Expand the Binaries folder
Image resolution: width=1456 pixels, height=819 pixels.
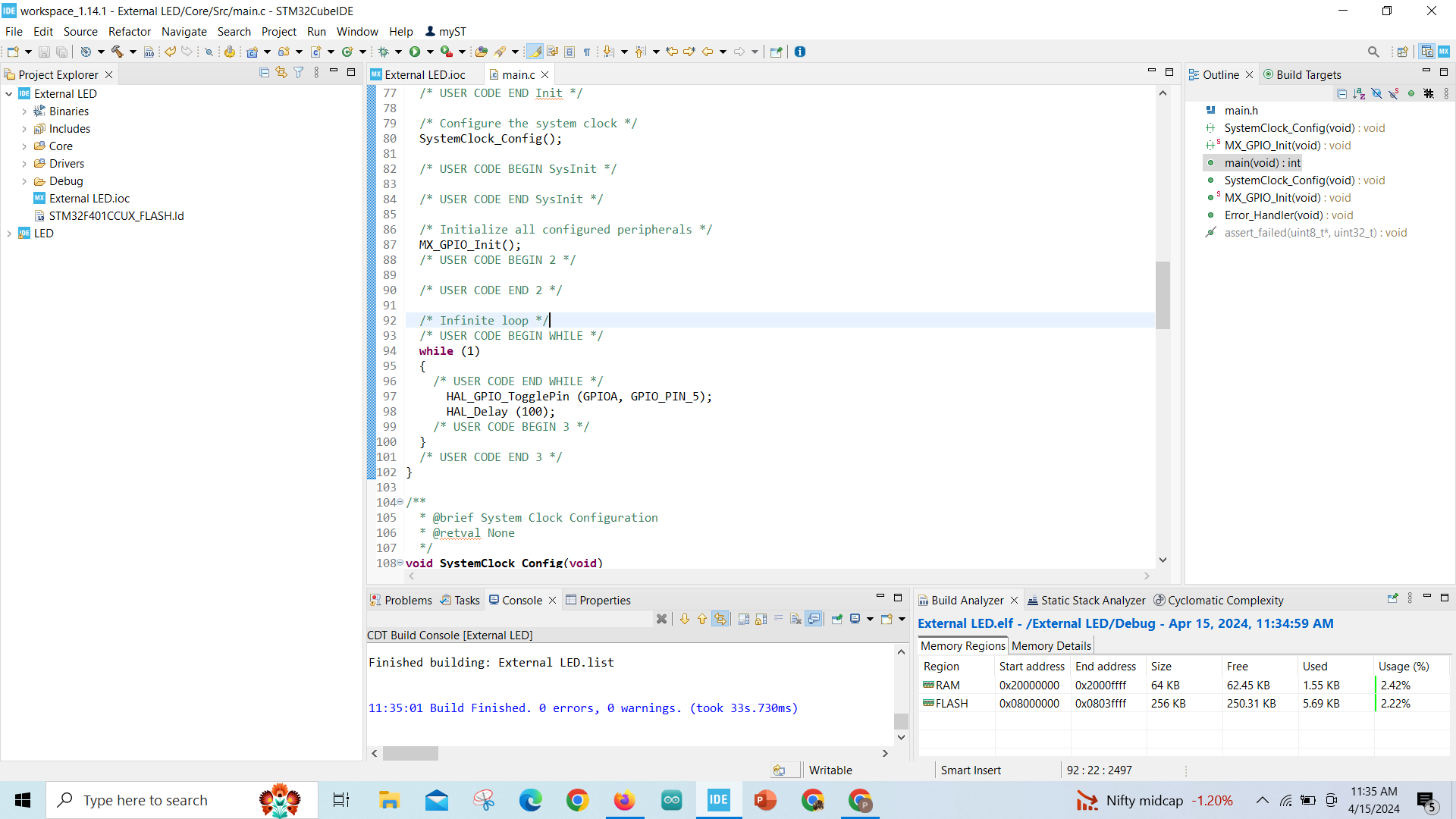tap(24, 111)
